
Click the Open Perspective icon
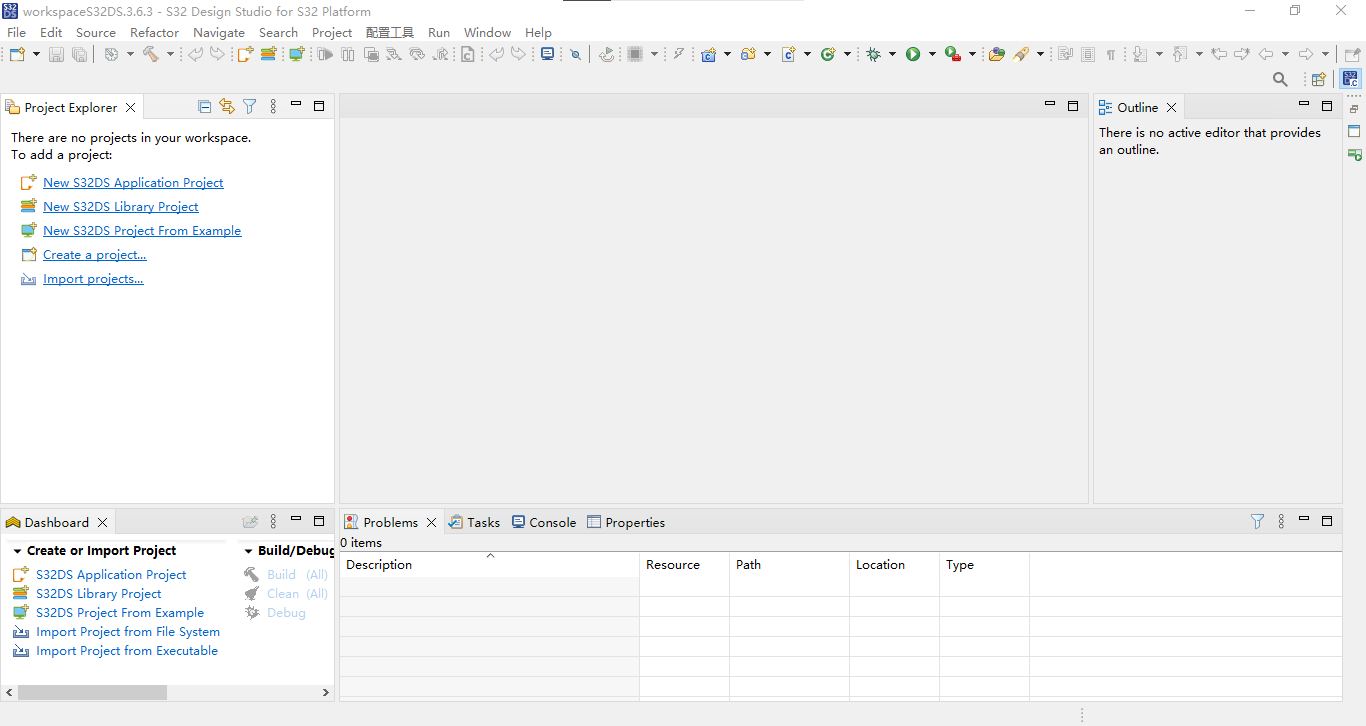1319,79
